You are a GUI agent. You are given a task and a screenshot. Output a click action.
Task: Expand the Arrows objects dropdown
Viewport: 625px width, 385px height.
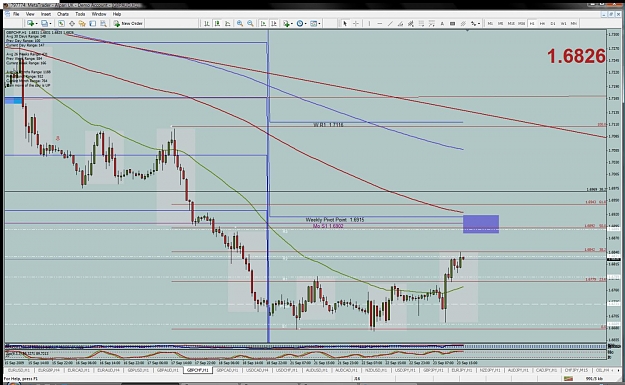pyautogui.click(x=479, y=24)
